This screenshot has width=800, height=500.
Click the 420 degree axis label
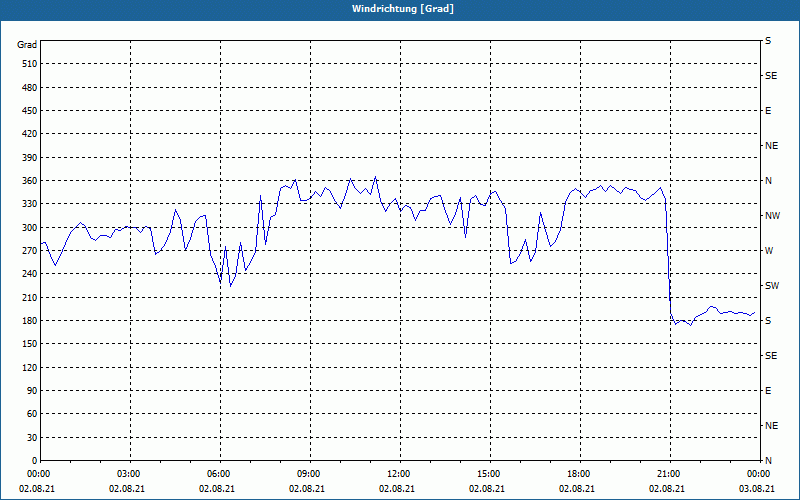[30, 134]
